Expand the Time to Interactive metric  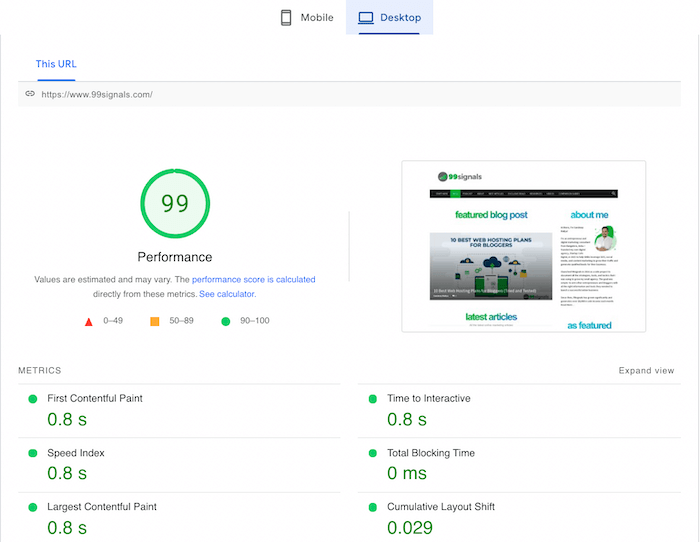[428, 398]
